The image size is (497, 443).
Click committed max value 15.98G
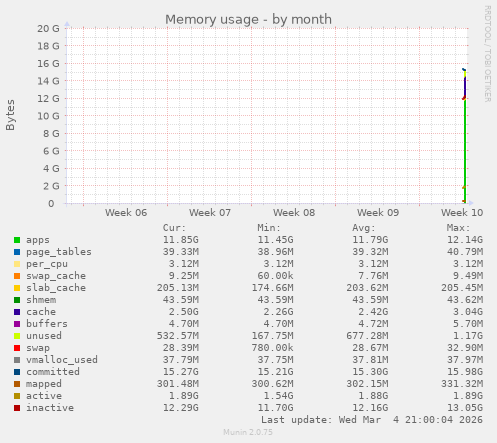(x=465, y=372)
